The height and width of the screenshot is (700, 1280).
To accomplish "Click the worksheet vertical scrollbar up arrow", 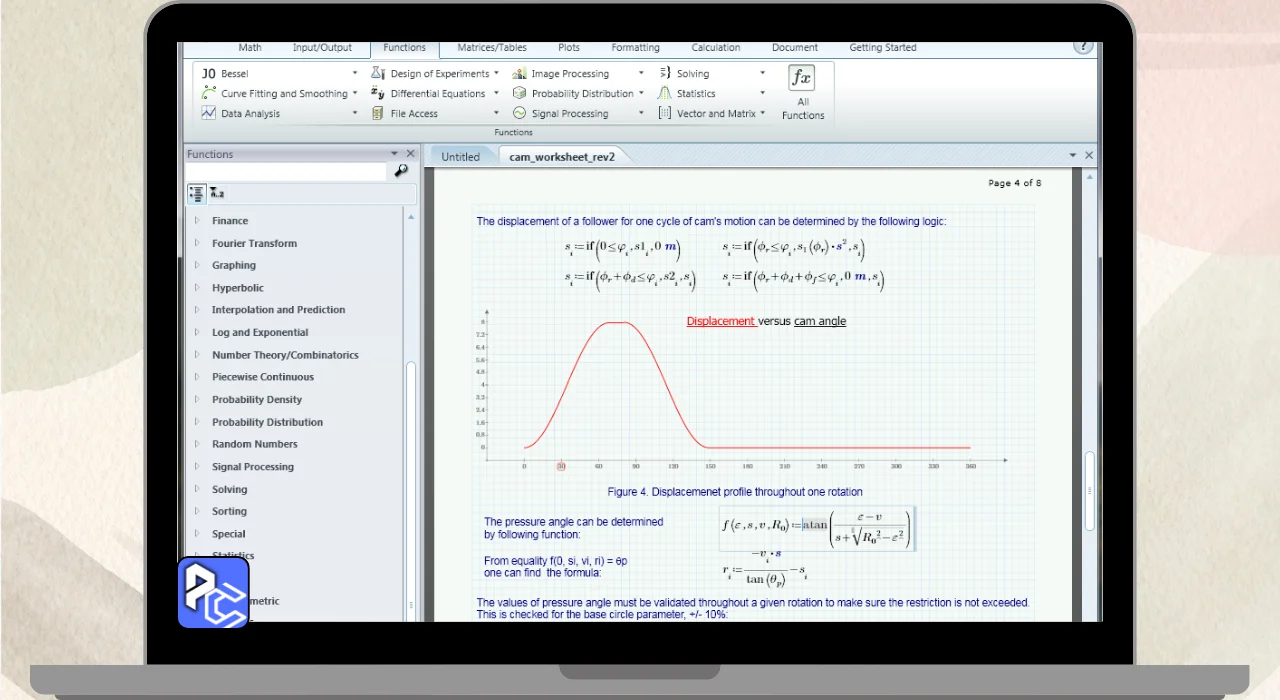I will (x=1089, y=175).
